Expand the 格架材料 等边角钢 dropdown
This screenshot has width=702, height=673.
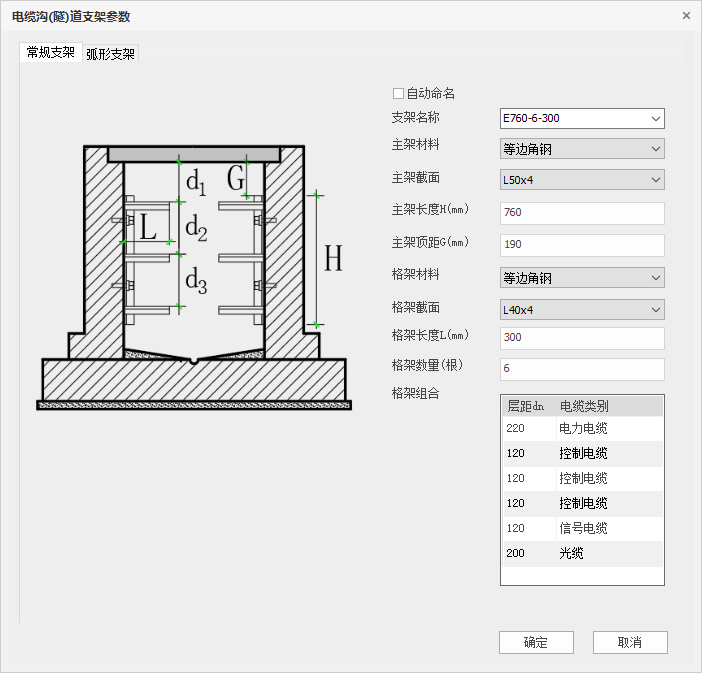coord(582,278)
